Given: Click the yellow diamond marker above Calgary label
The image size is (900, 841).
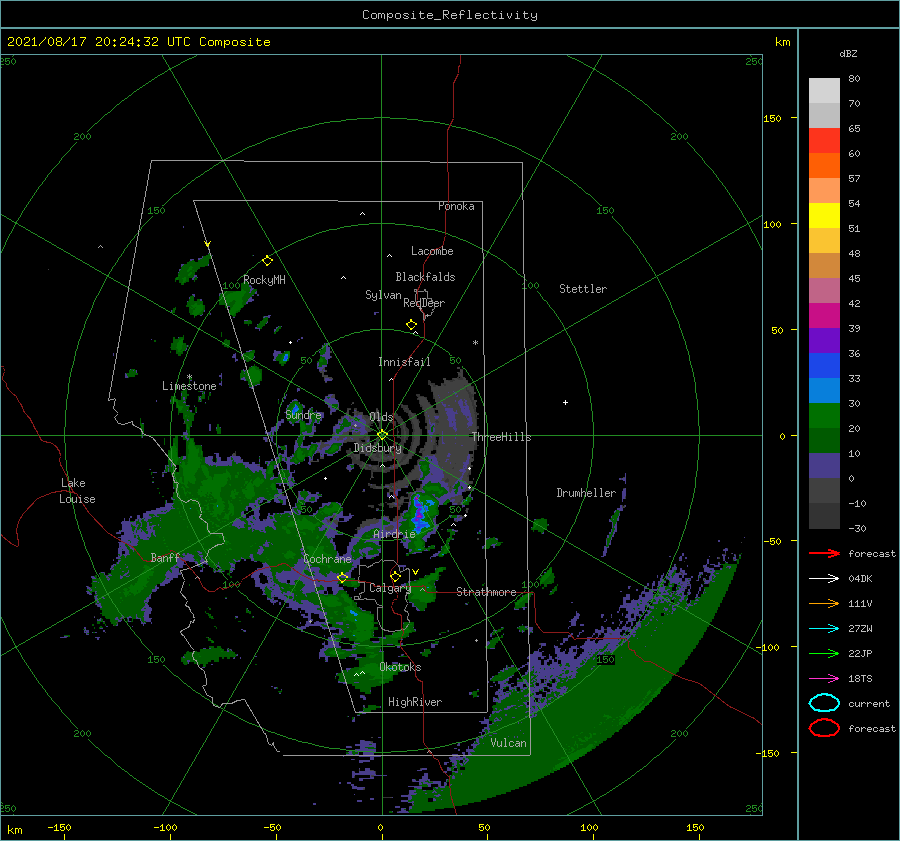Looking at the screenshot, I should (x=395, y=576).
